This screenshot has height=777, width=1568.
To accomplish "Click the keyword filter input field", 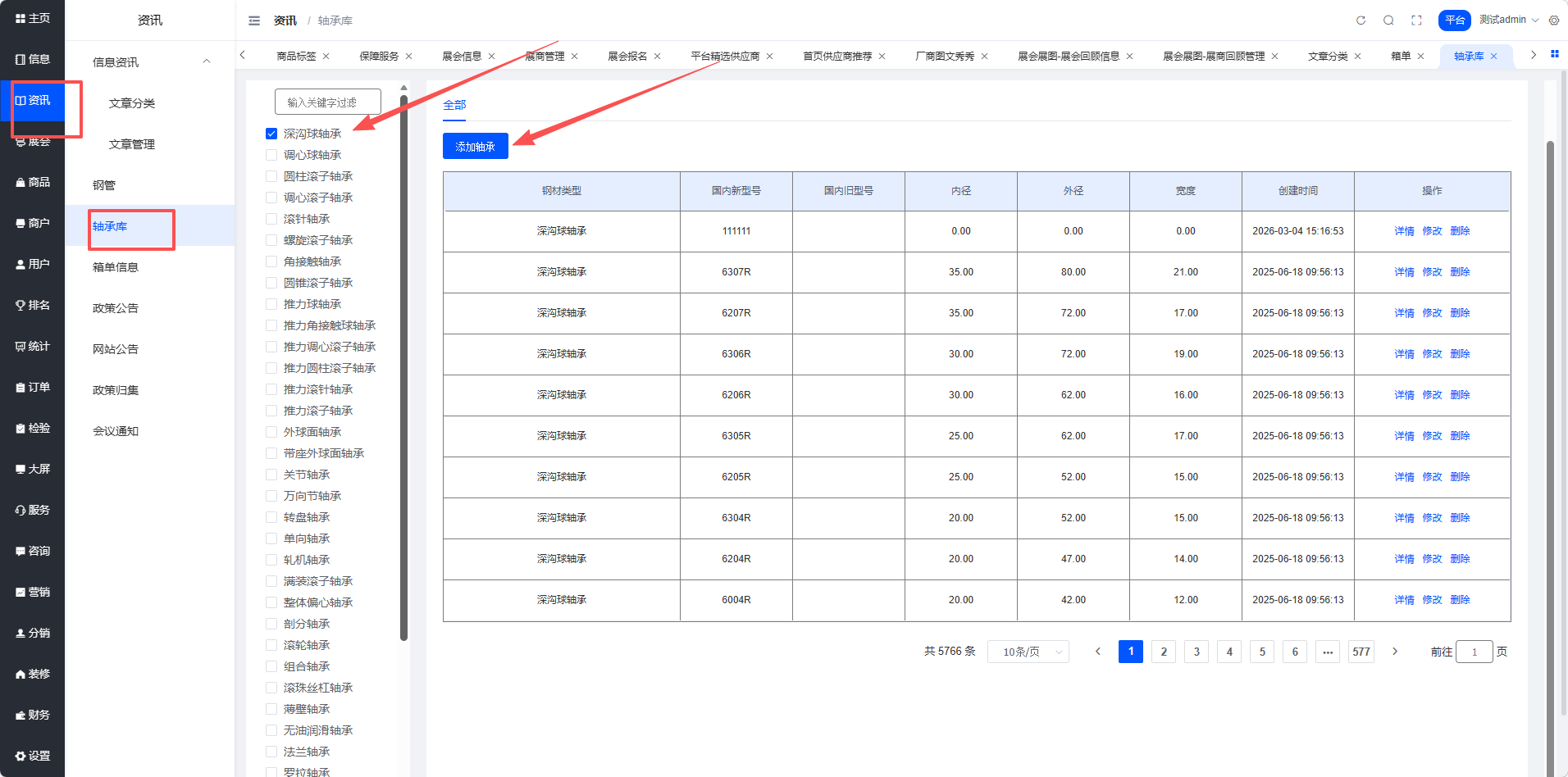I will (x=328, y=102).
